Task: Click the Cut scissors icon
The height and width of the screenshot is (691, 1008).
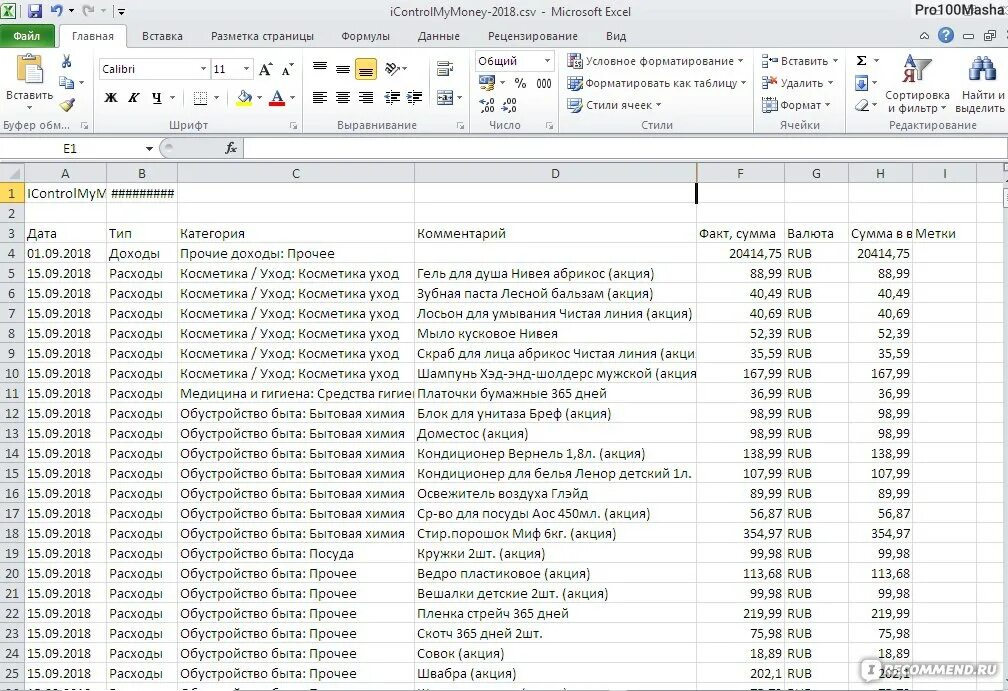Action: point(66,62)
